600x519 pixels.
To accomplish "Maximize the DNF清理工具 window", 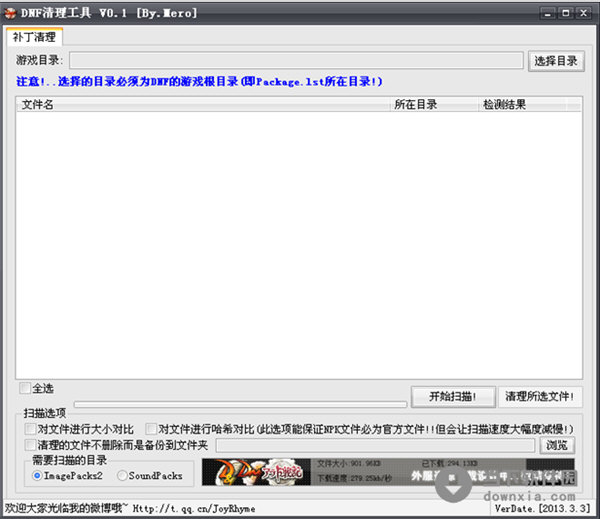I will [x=566, y=13].
